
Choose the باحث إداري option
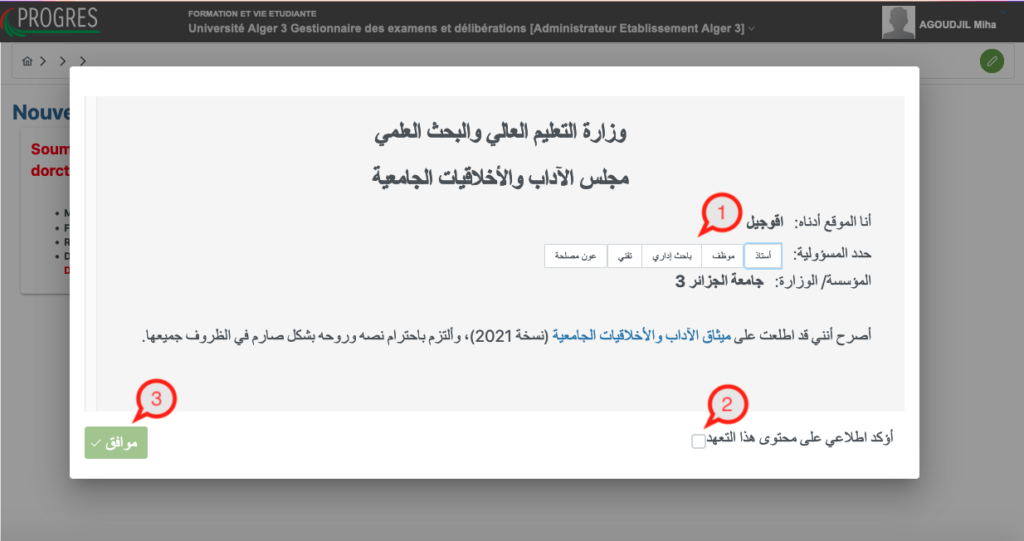671,256
